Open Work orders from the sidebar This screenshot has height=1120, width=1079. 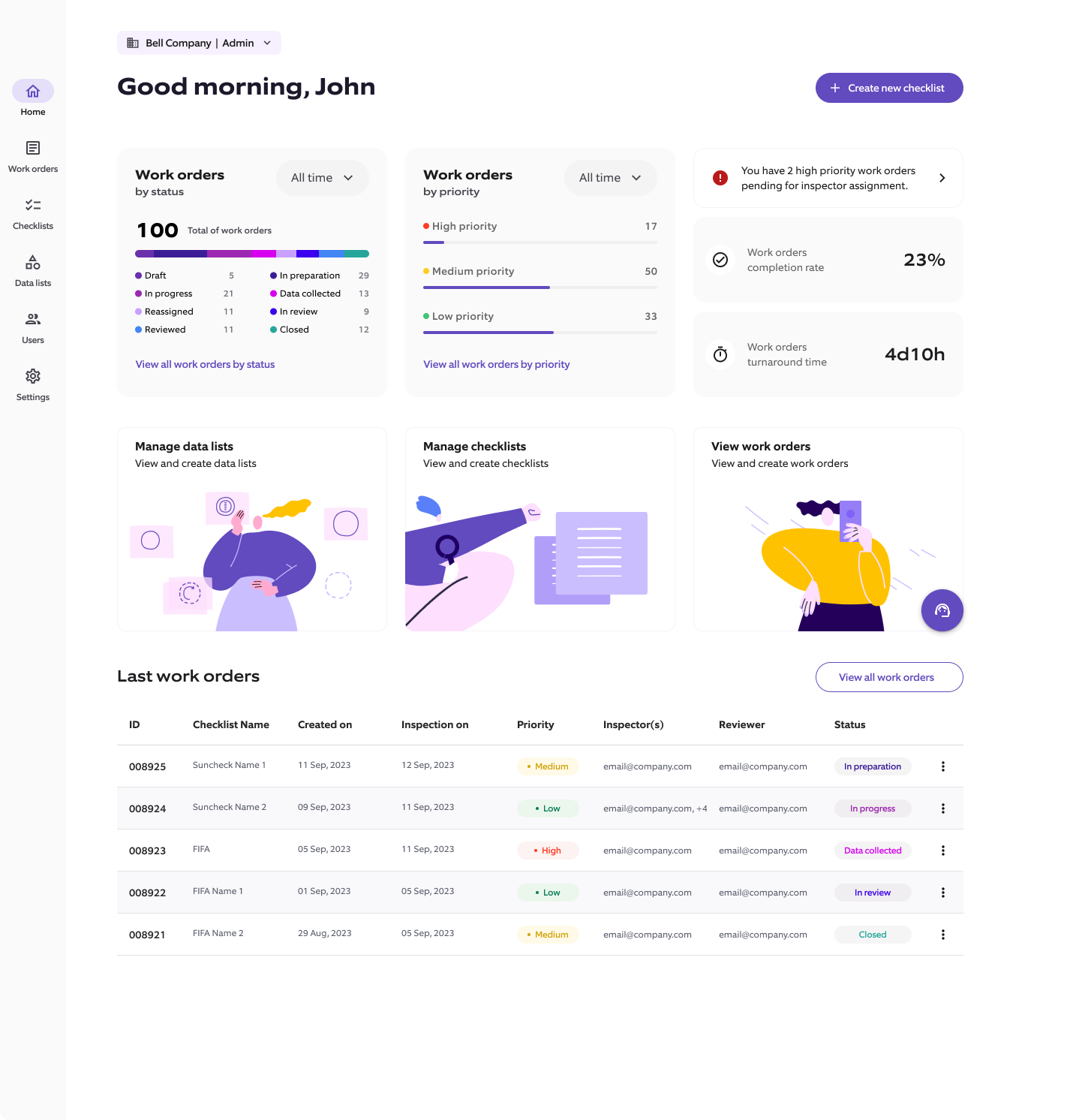pyautogui.click(x=33, y=149)
